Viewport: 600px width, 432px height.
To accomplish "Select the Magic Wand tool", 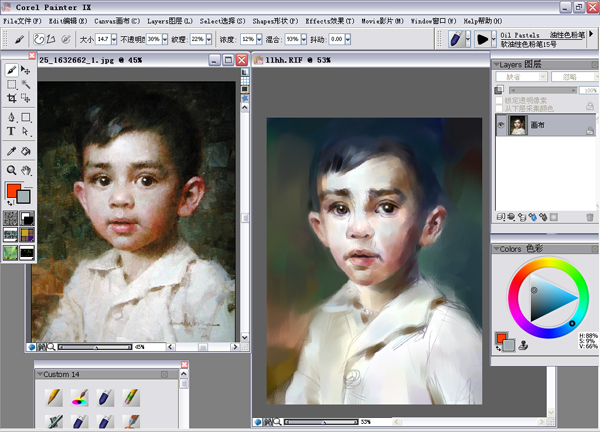I will click(x=26, y=84).
